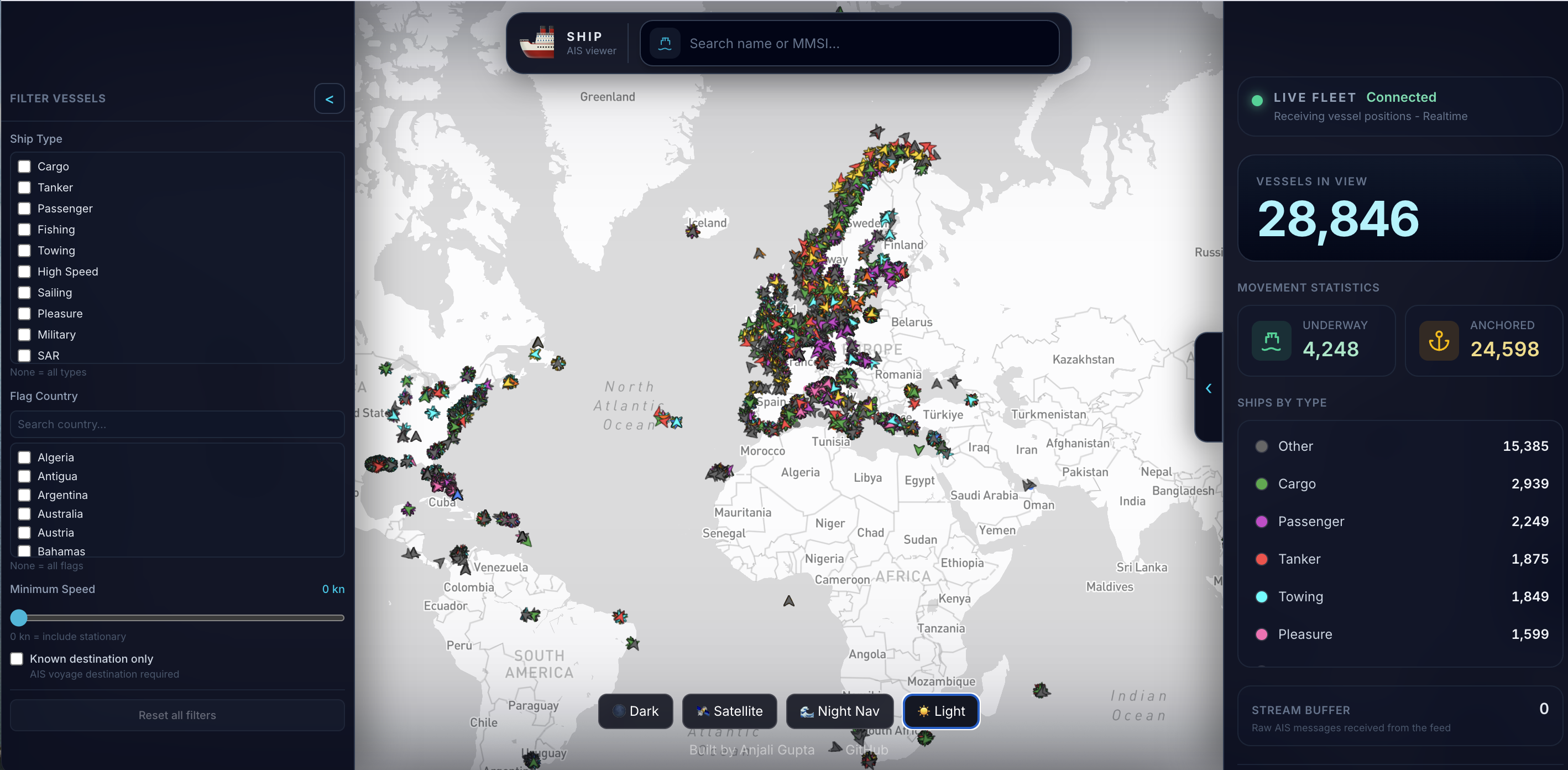Screen dimensions: 1568x770
Task: Click the Underway ship icon
Action: (1271, 341)
